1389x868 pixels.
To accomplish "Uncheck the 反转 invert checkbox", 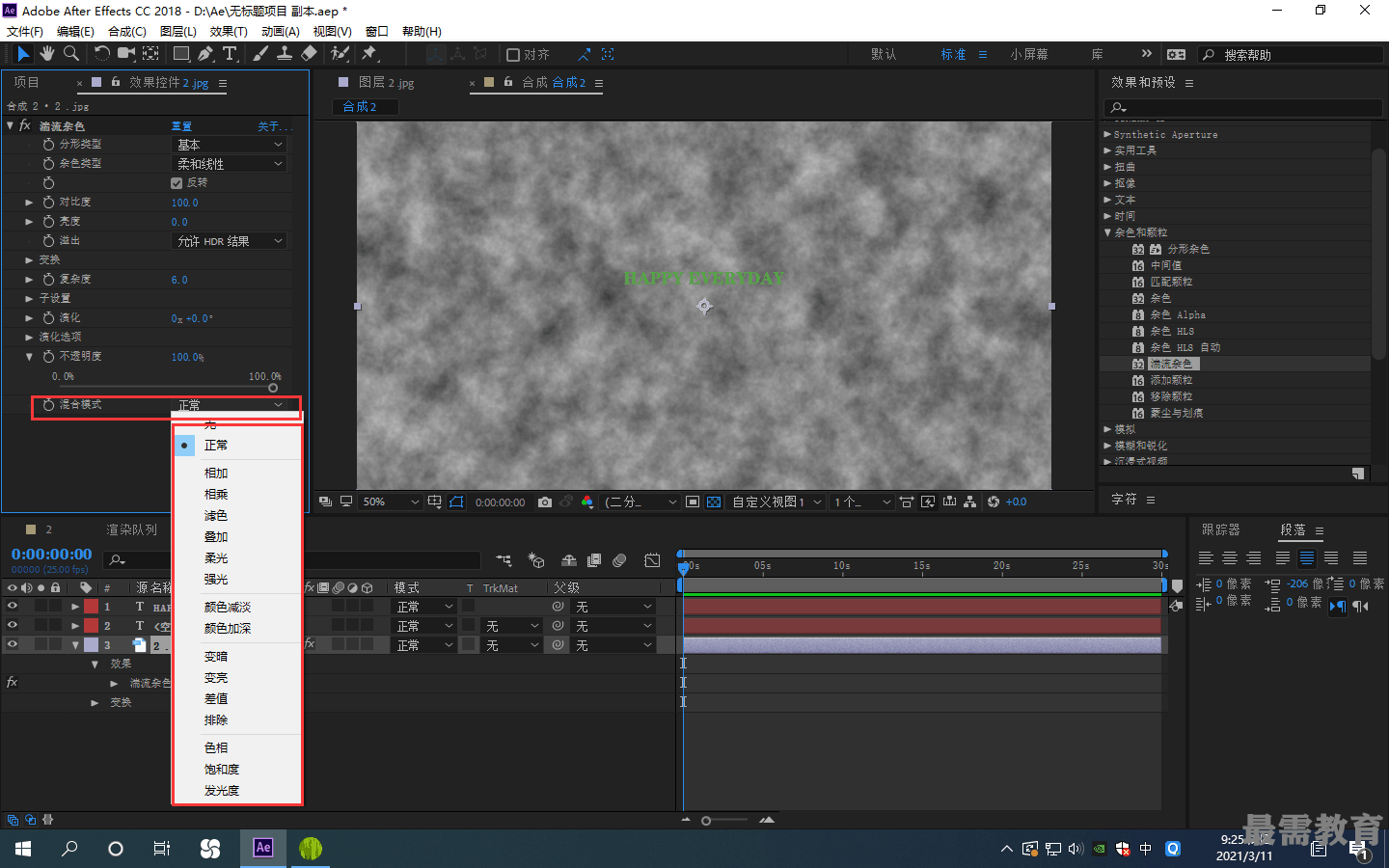I will coord(177,183).
